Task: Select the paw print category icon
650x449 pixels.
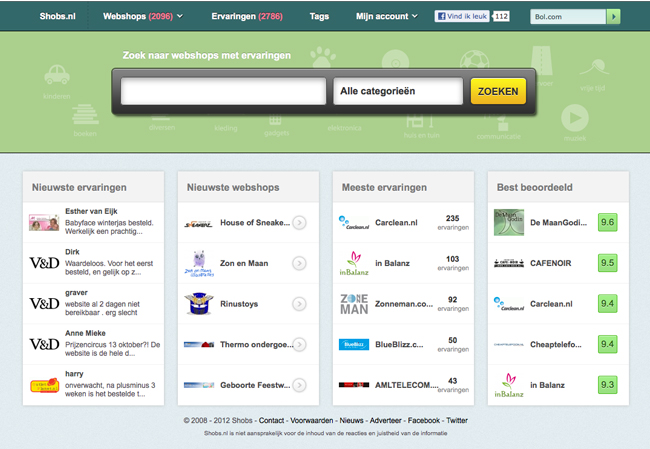Action: click(323, 57)
